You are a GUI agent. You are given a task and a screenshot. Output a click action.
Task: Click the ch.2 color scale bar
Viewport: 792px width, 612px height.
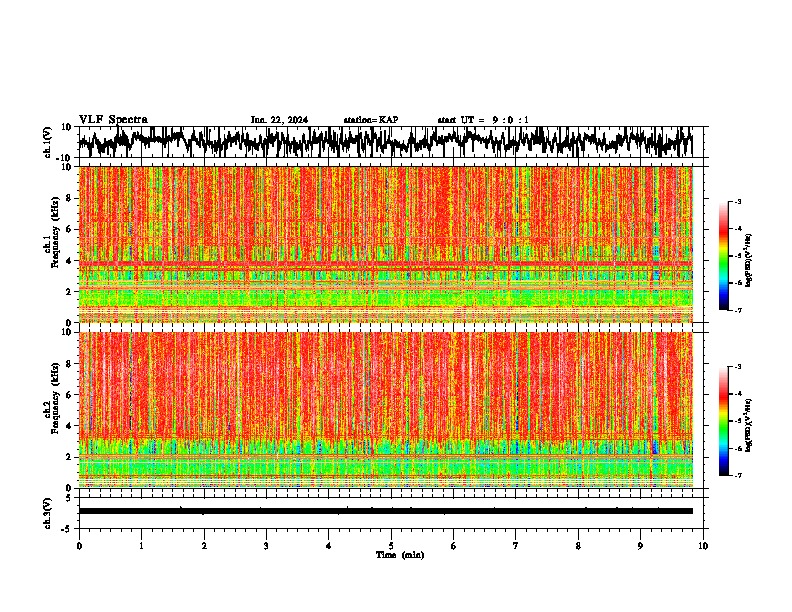(724, 421)
